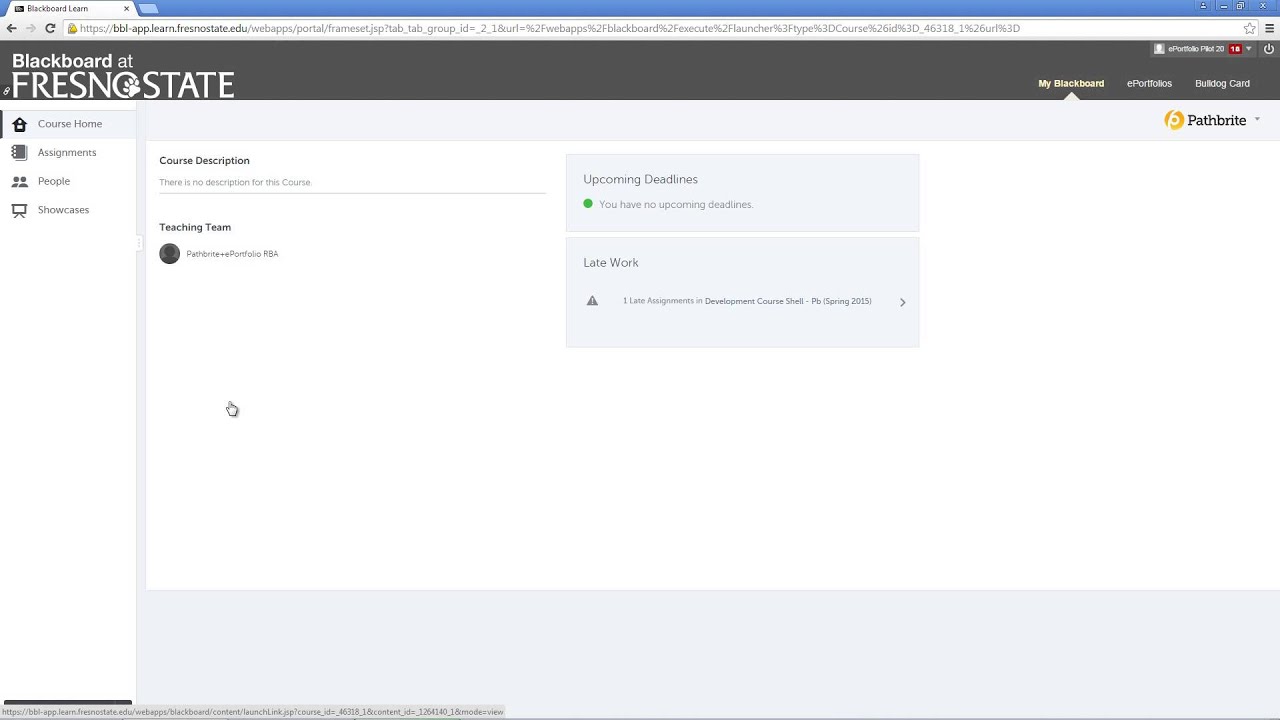Click the '1 Late Assignments in' text
The width and height of the screenshot is (1280, 720).
coord(662,301)
